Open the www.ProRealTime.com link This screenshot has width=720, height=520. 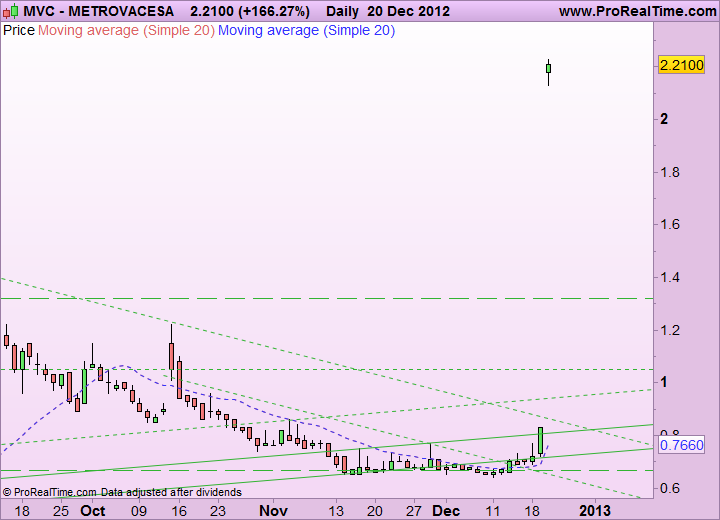click(x=637, y=11)
